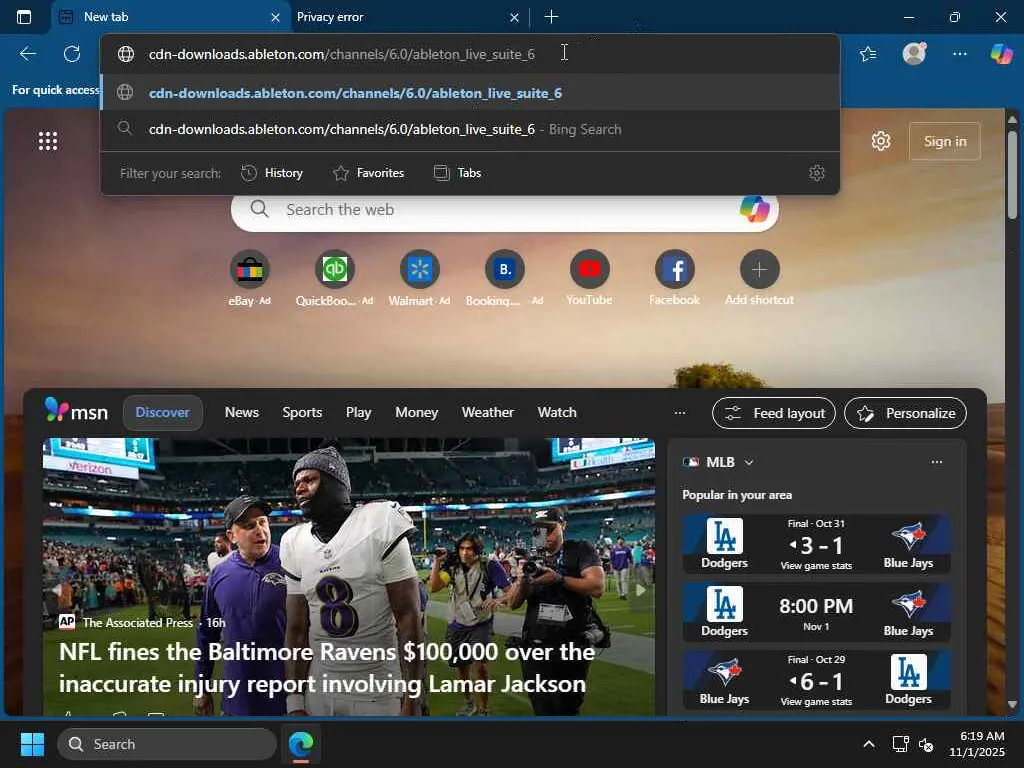Close the Privacy error tab
The width and height of the screenshot is (1024, 768).
click(514, 18)
